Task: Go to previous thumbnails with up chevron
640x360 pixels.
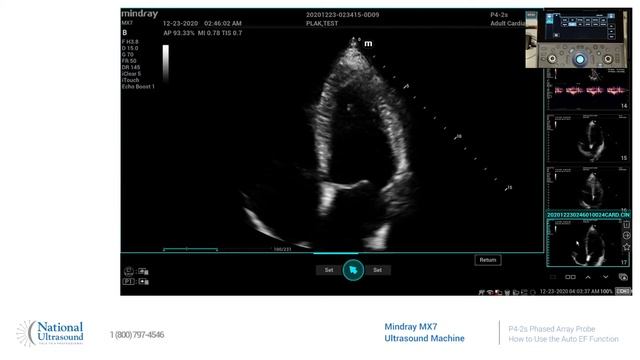Action: point(588,277)
